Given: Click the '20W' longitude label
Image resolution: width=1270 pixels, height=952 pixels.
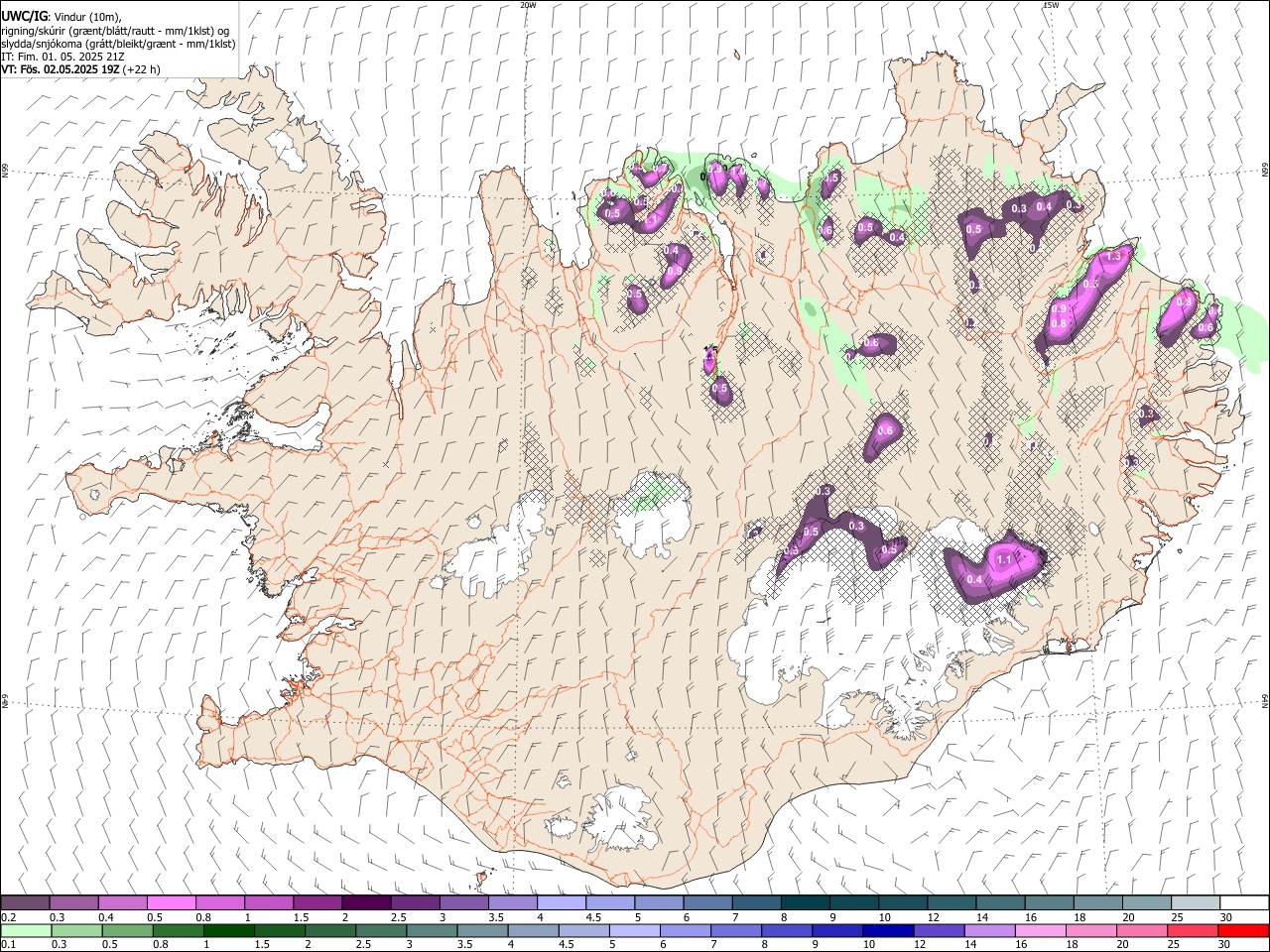Looking at the screenshot, I should coord(528,5).
